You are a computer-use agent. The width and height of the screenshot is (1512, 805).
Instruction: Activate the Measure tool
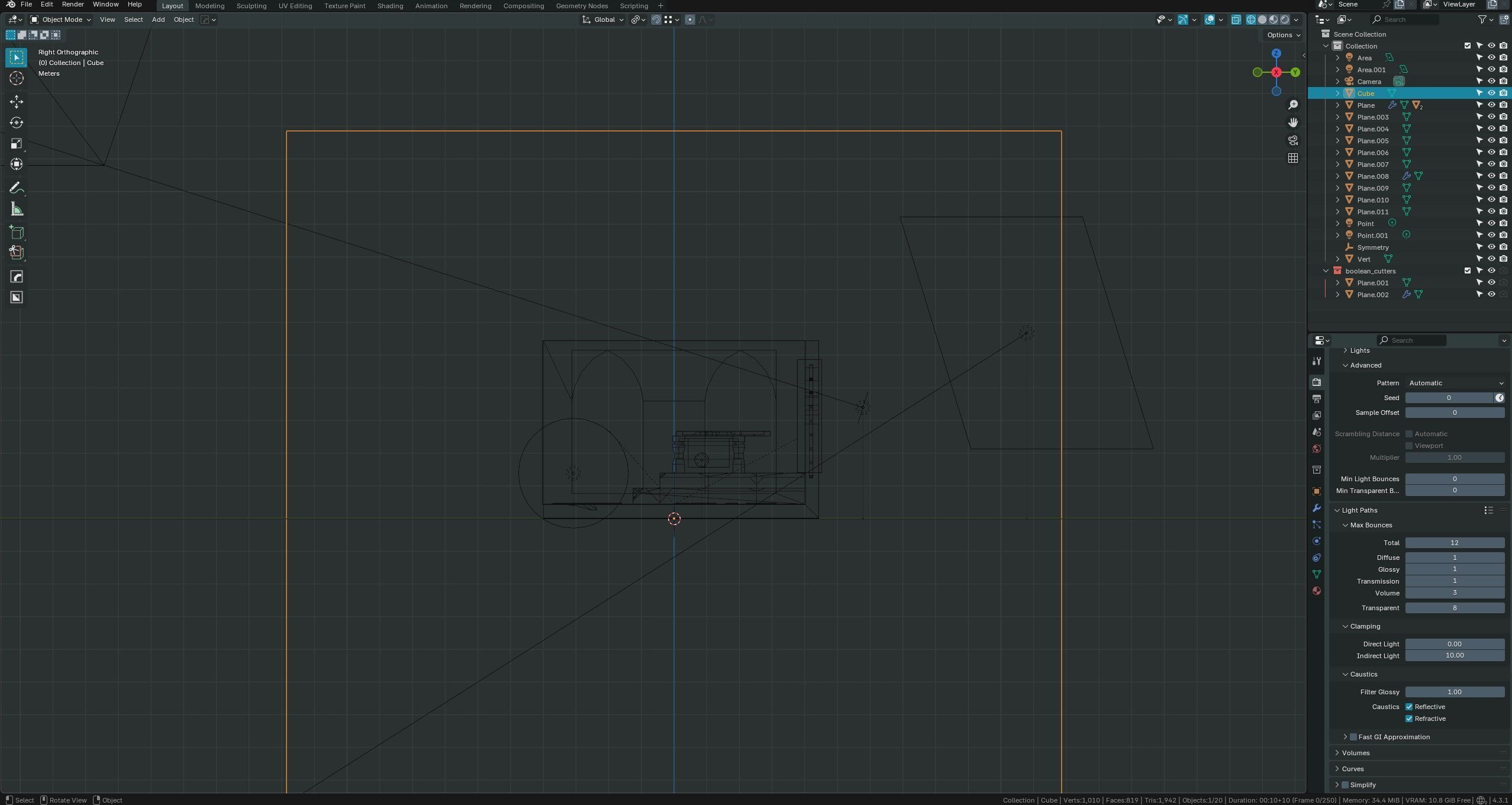(x=16, y=210)
